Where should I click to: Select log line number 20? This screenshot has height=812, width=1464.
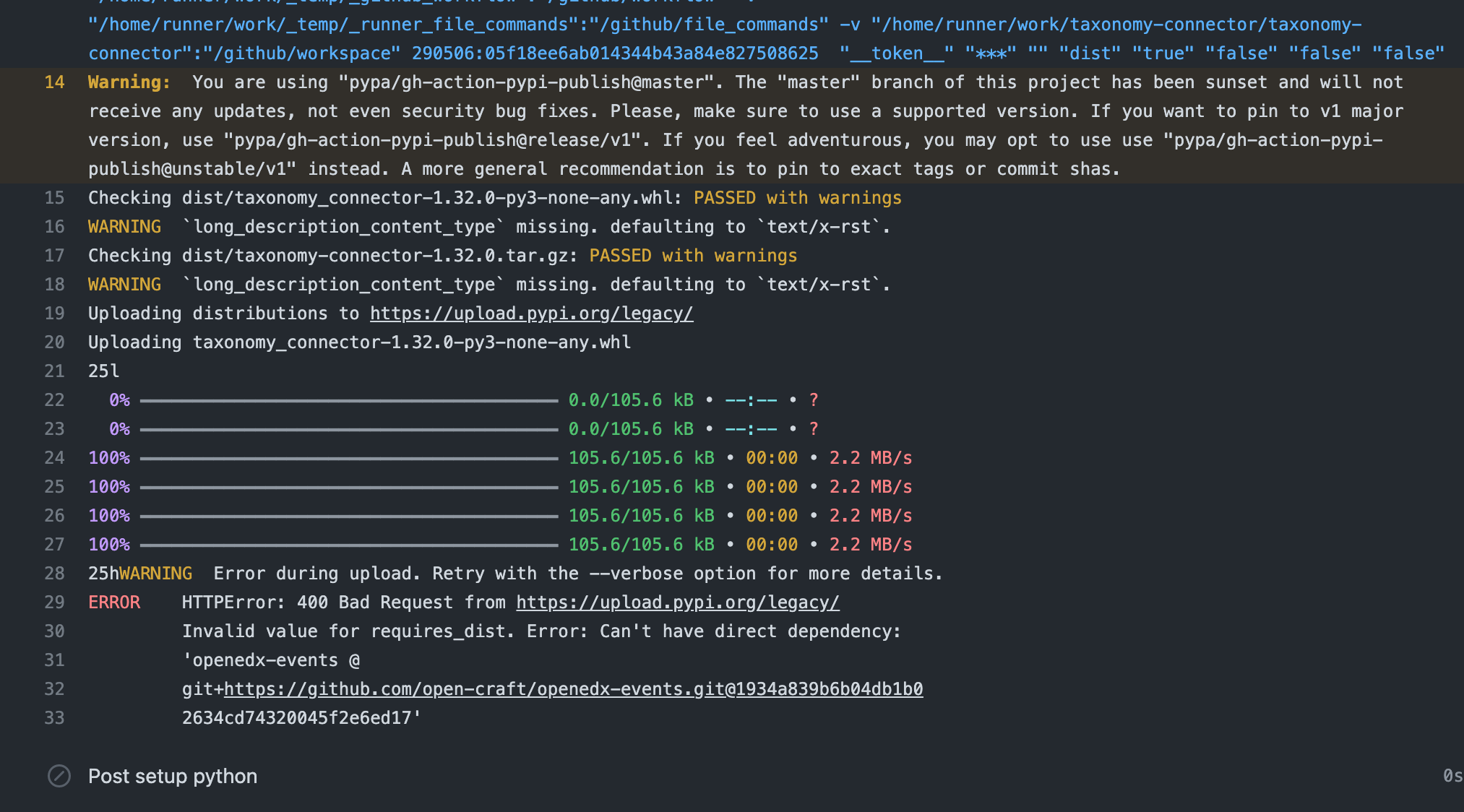(x=54, y=342)
